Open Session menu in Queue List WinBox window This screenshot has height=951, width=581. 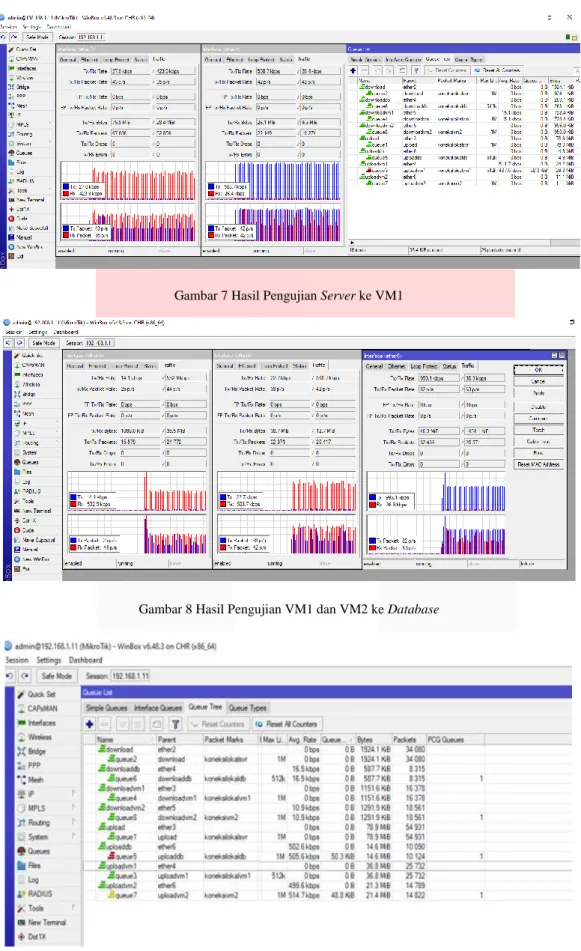(x=17, y=660)
